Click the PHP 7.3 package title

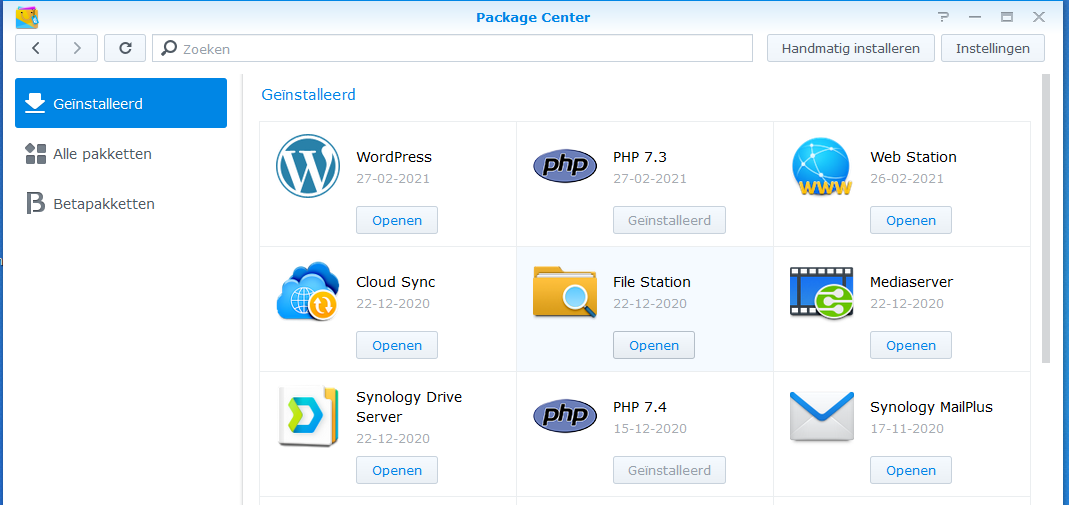[639, 157]
